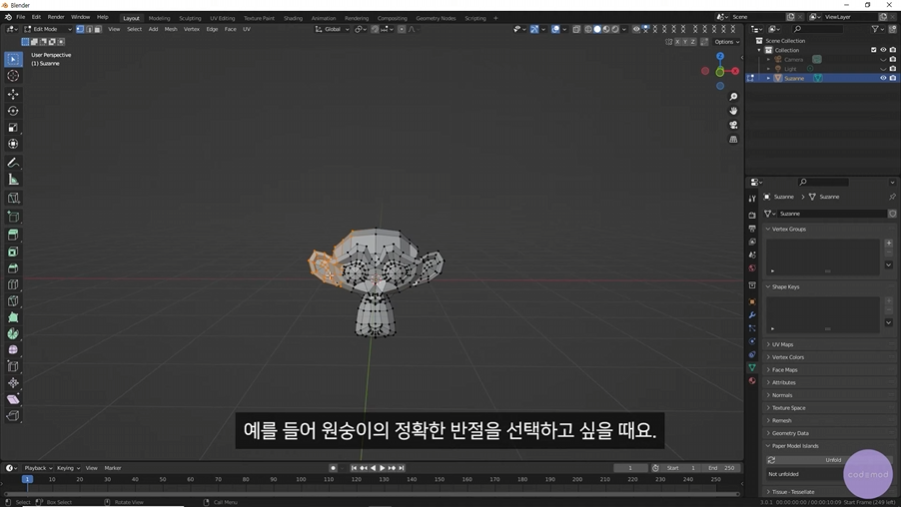Expand the Geometry Data panel
The height and width of the screenshot is (507, 901).
pos(829,433)
